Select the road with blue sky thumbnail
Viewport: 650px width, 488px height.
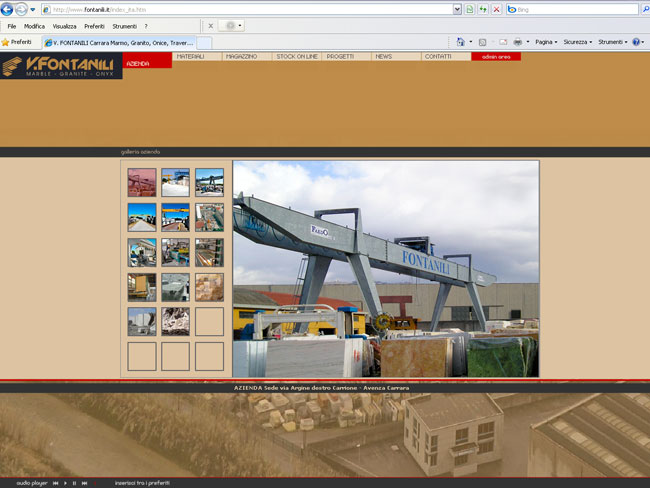click(x=142, y=217)
